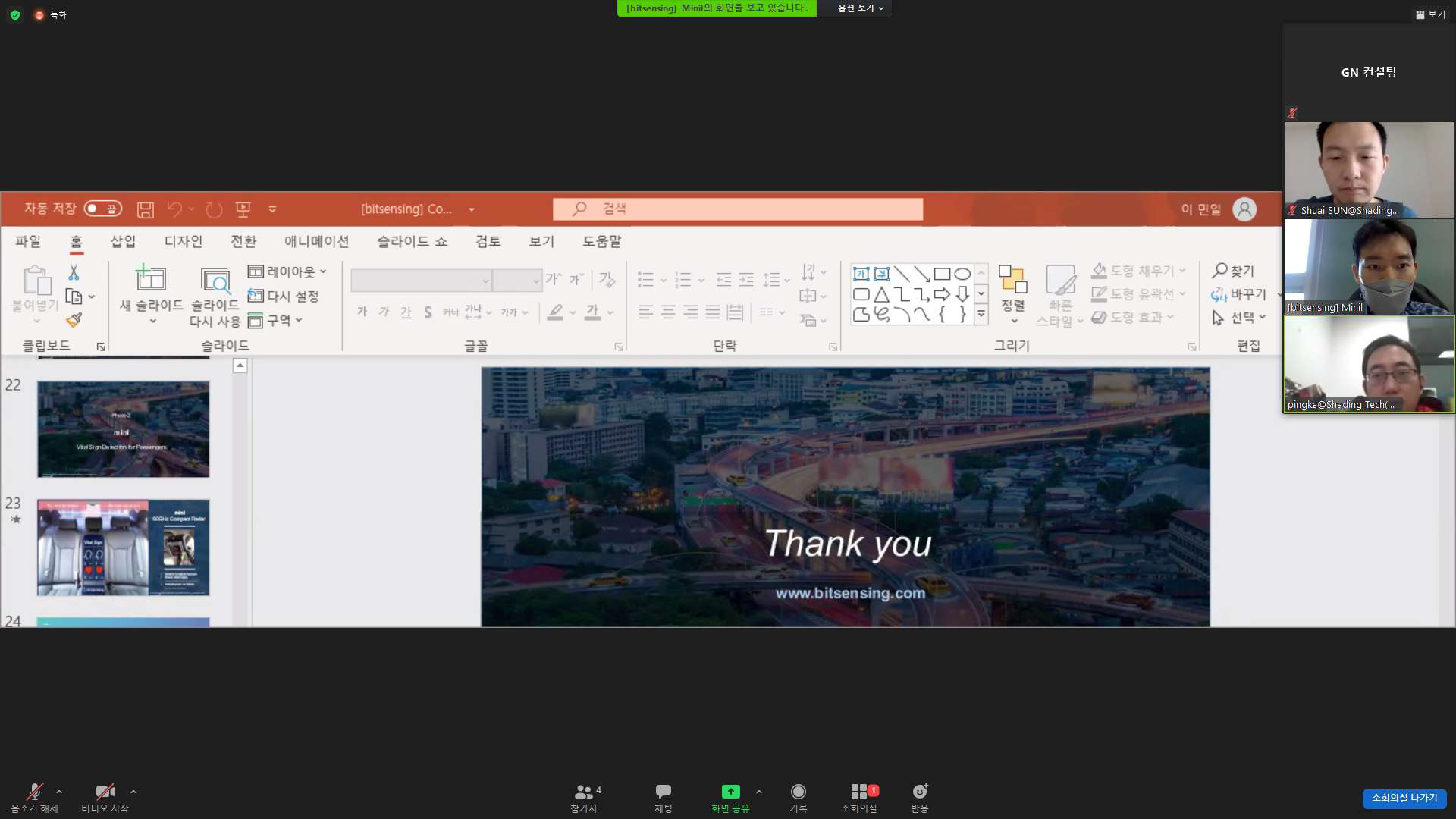Open Zoom Participants panel
The width and height of the screenshot is (1456, 819).
click(584, 799)
